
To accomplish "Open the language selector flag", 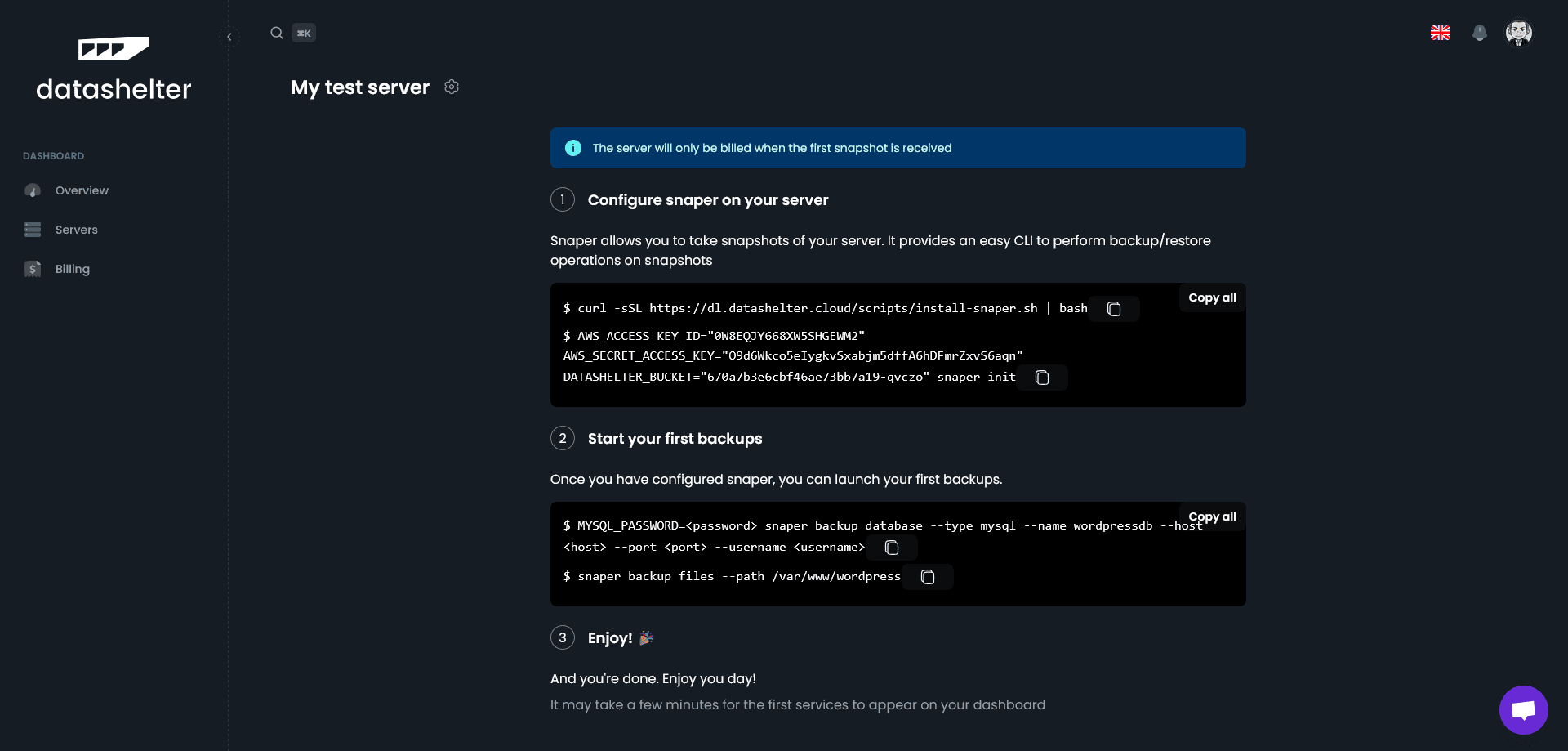I will click(1441, 33).
